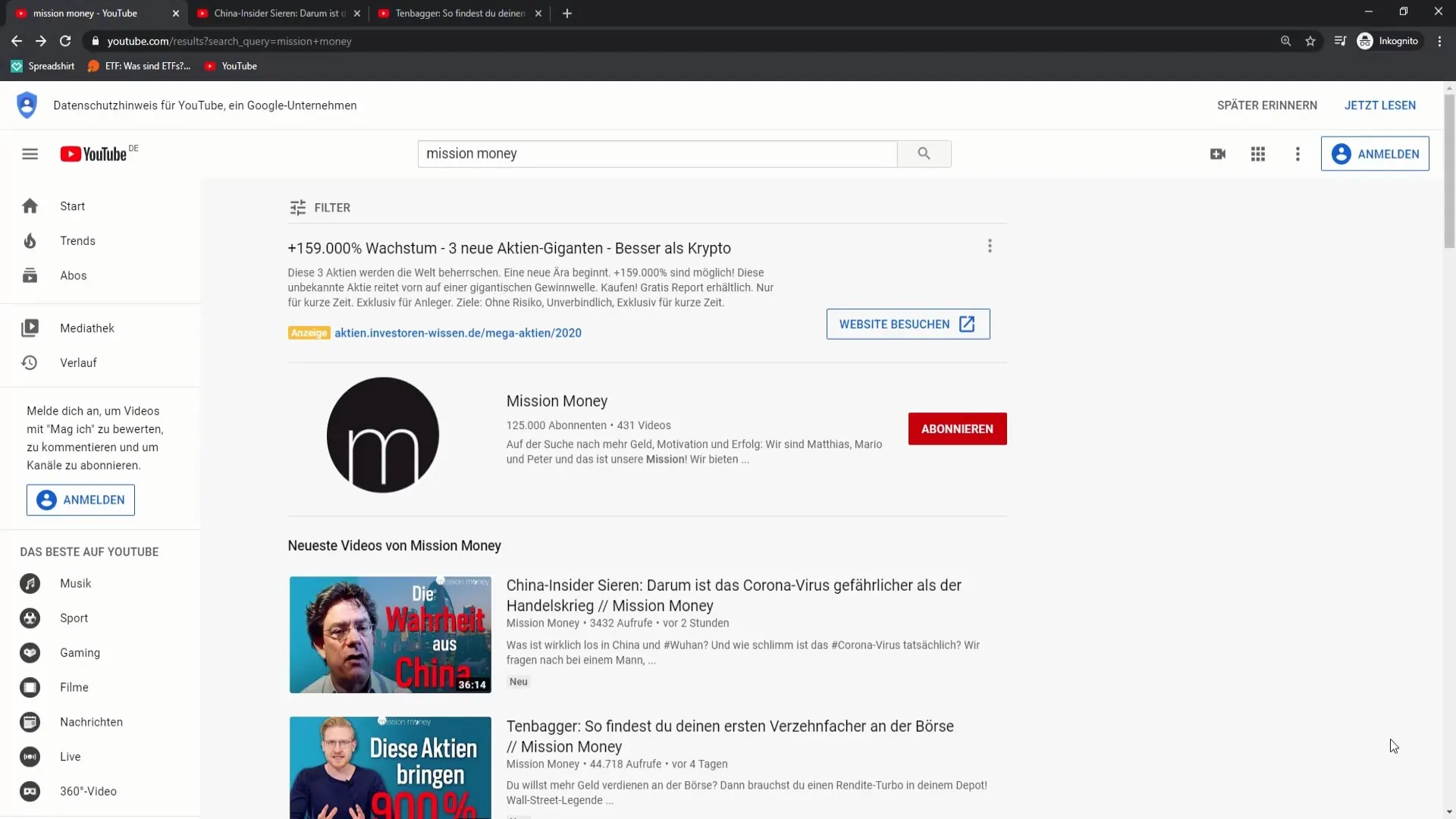The height and width of the screenshot is (819, 1456).
Task: Click the Live broadcast icon
Action: 30,757
